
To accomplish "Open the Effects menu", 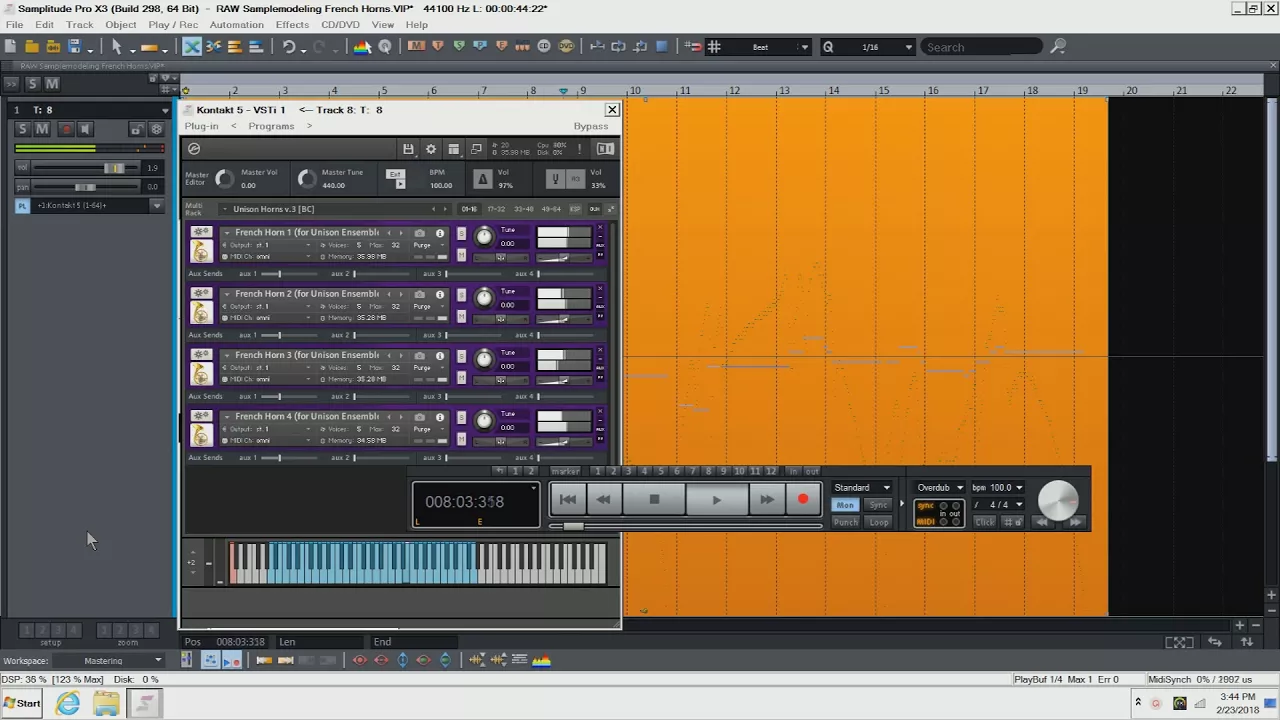I will (292, 24).
